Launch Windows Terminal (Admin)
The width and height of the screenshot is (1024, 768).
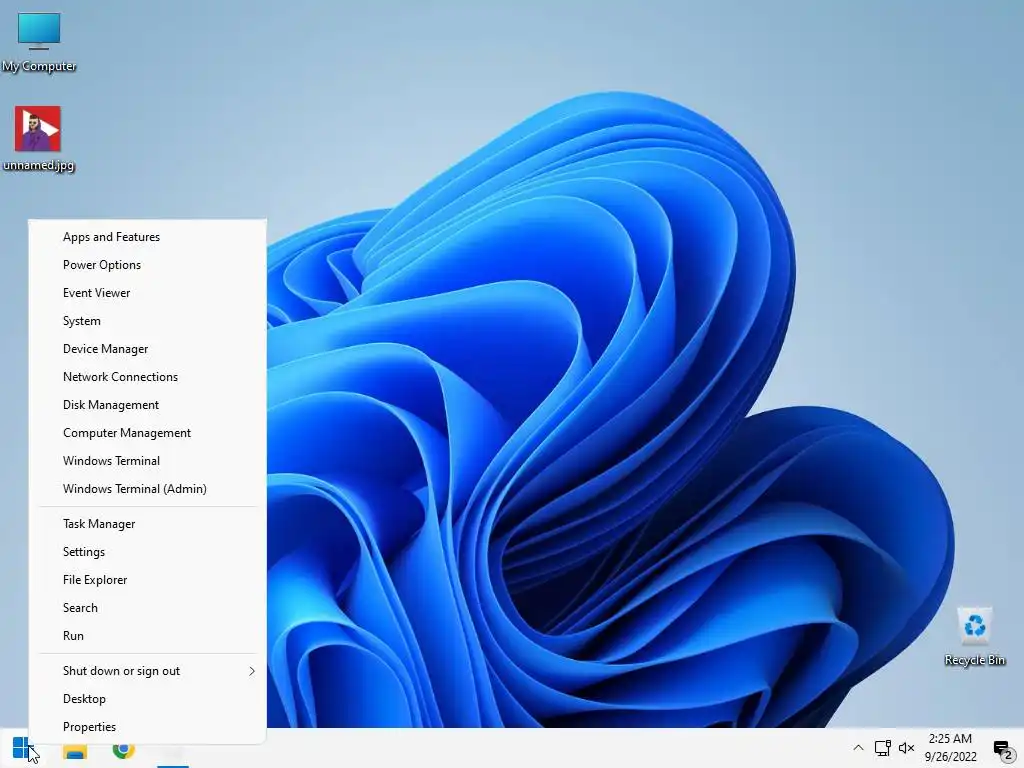click(x=148, y=489)
